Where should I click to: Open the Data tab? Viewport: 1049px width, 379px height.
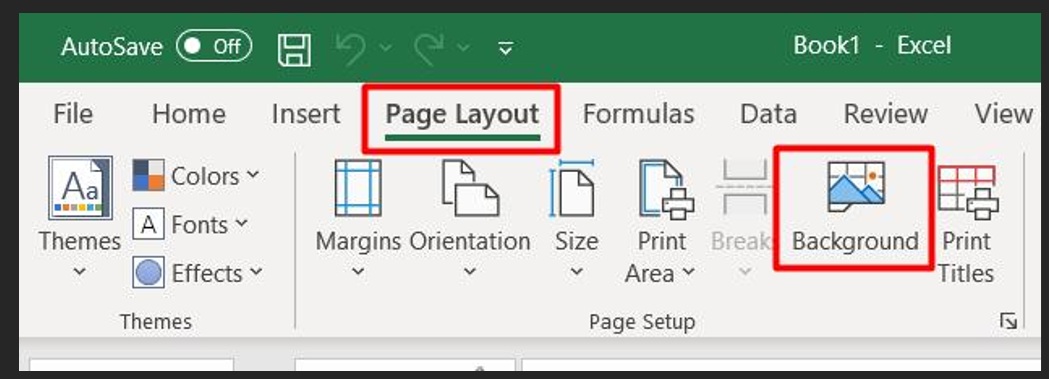tap(768, 114)
